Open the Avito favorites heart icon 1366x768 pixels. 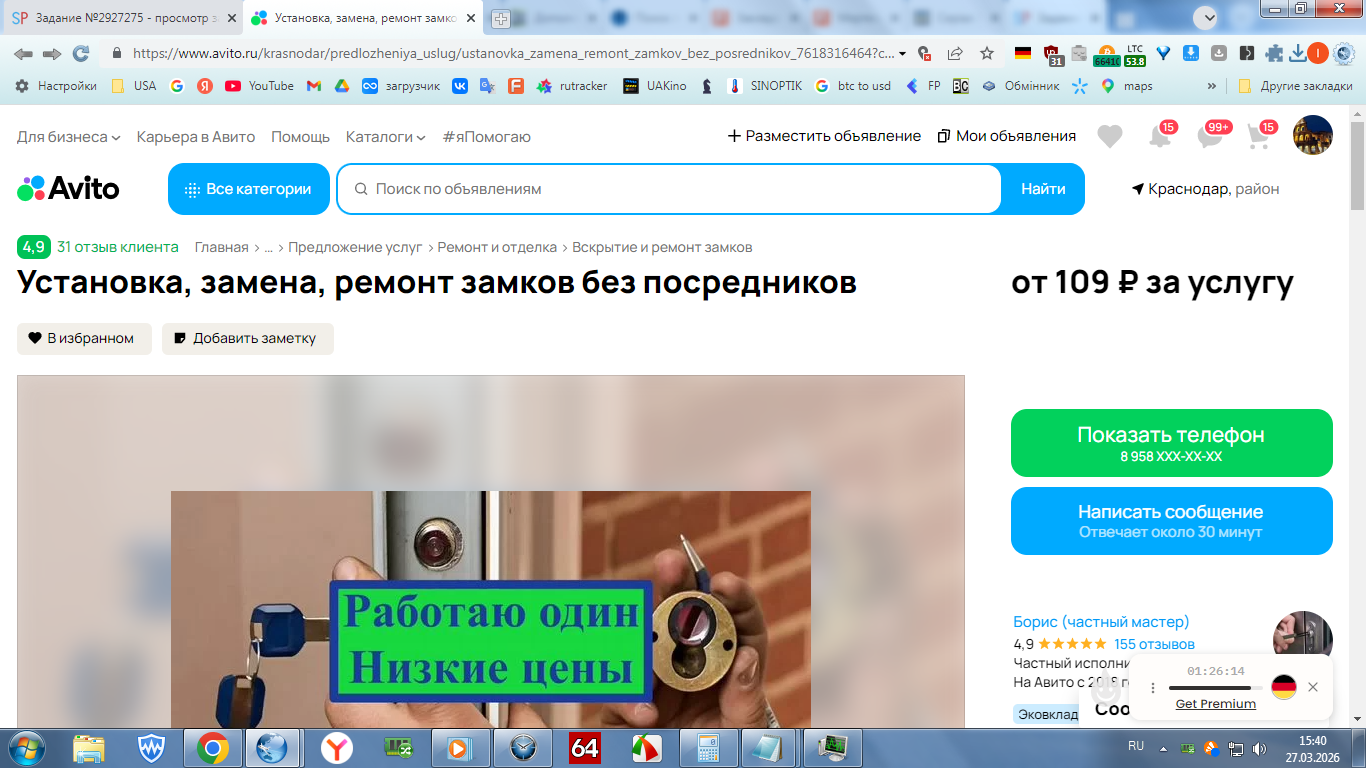[1110, 136]
